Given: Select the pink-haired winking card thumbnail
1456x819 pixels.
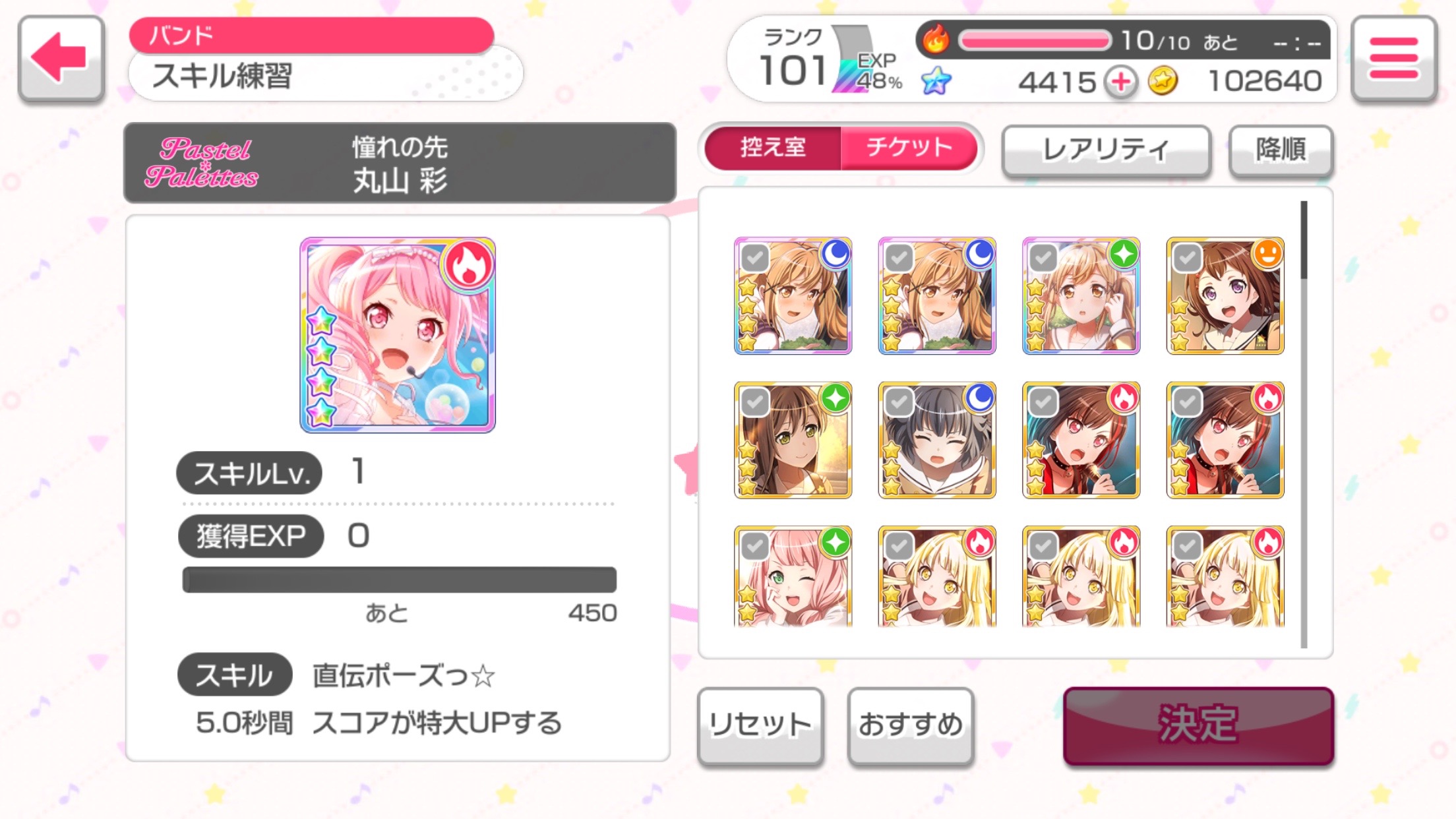Looking at the screenshot, I should pos(793,576).
